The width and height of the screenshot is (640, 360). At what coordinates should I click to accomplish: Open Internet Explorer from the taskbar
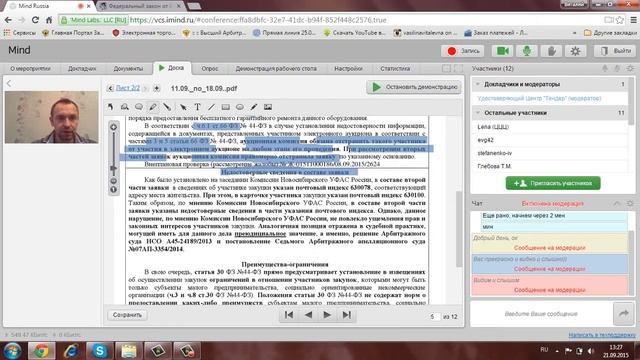(x=70, y=351)
